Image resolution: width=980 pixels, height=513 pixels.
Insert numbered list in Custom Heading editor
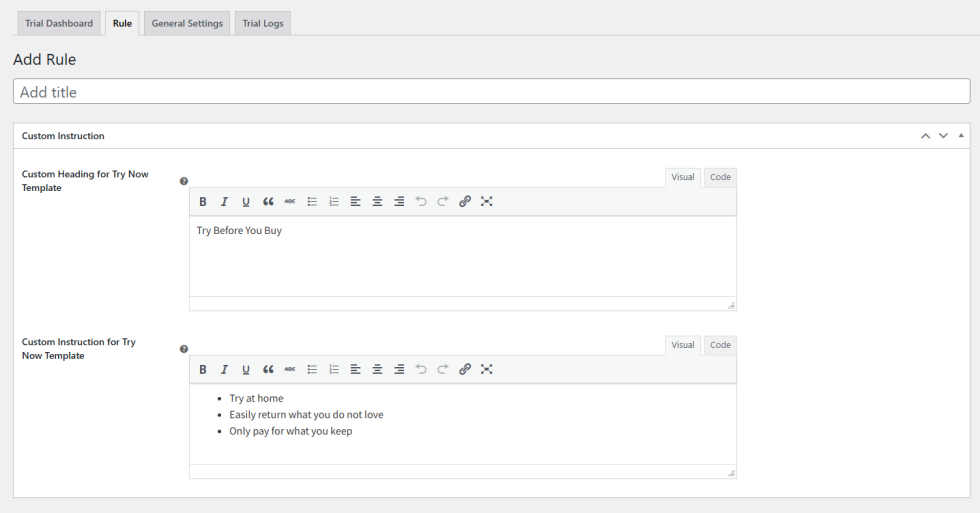pos(334,201)
